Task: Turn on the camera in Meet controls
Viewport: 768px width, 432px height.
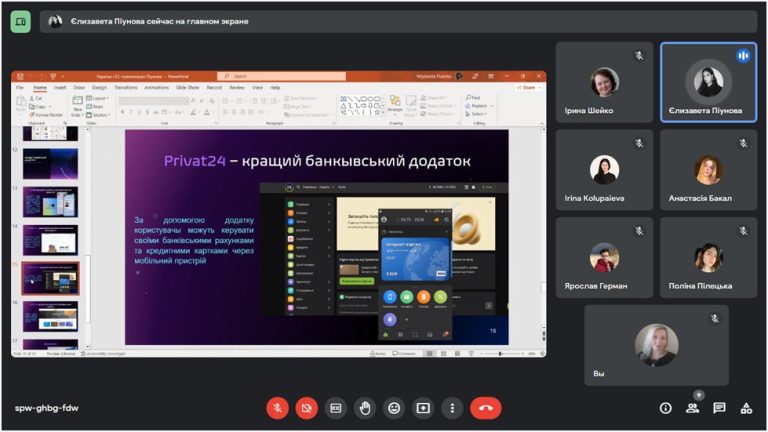Action: 307,408
